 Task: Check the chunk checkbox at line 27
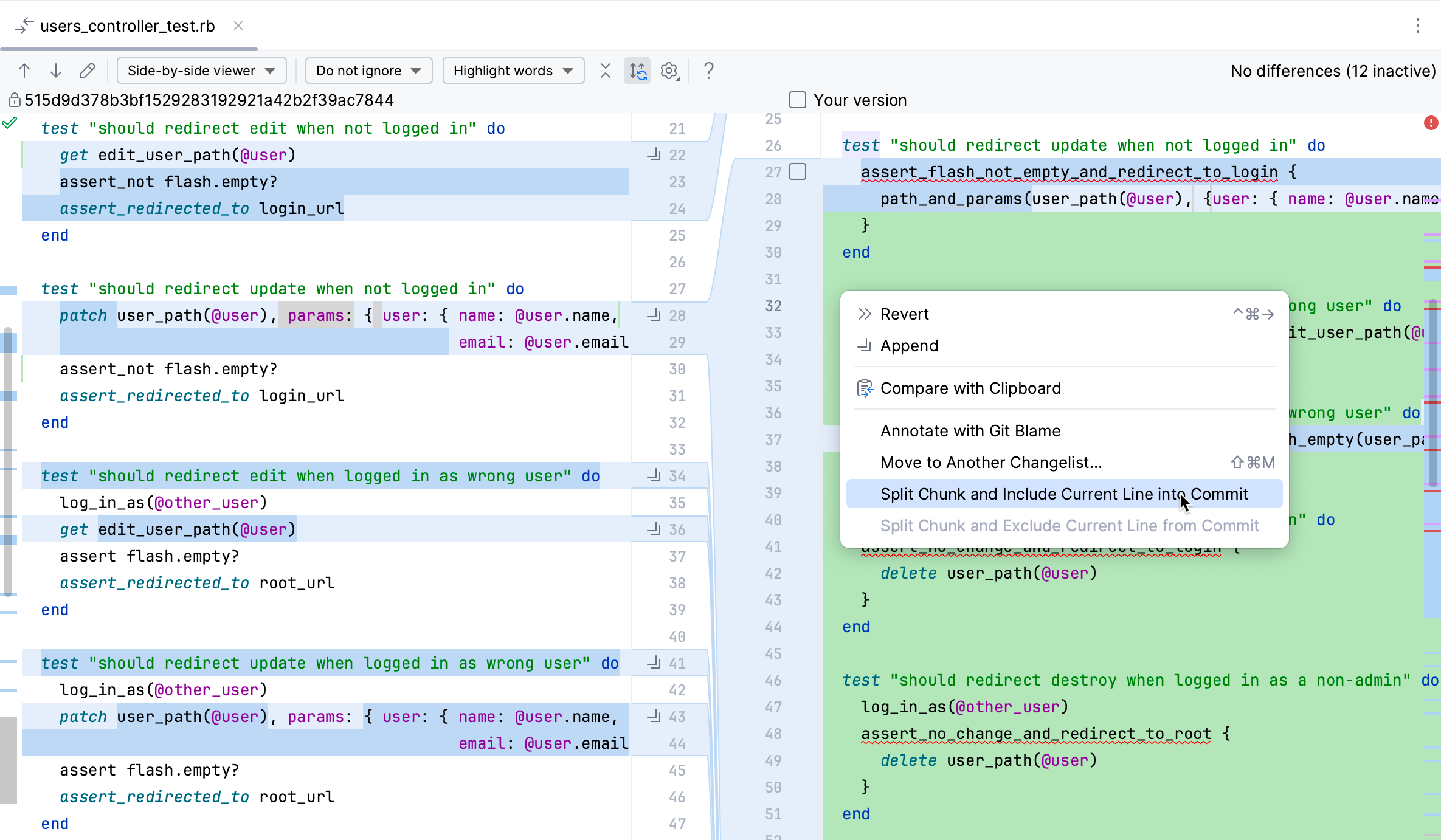[798, 171]
